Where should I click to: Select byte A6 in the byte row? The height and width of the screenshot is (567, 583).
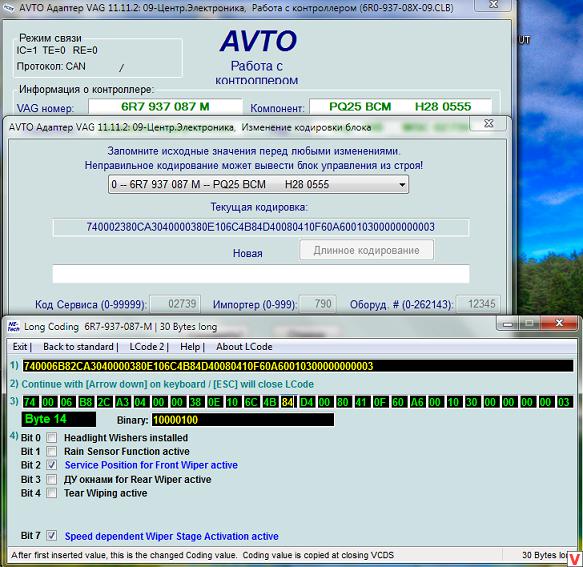(x=417, y=402)
